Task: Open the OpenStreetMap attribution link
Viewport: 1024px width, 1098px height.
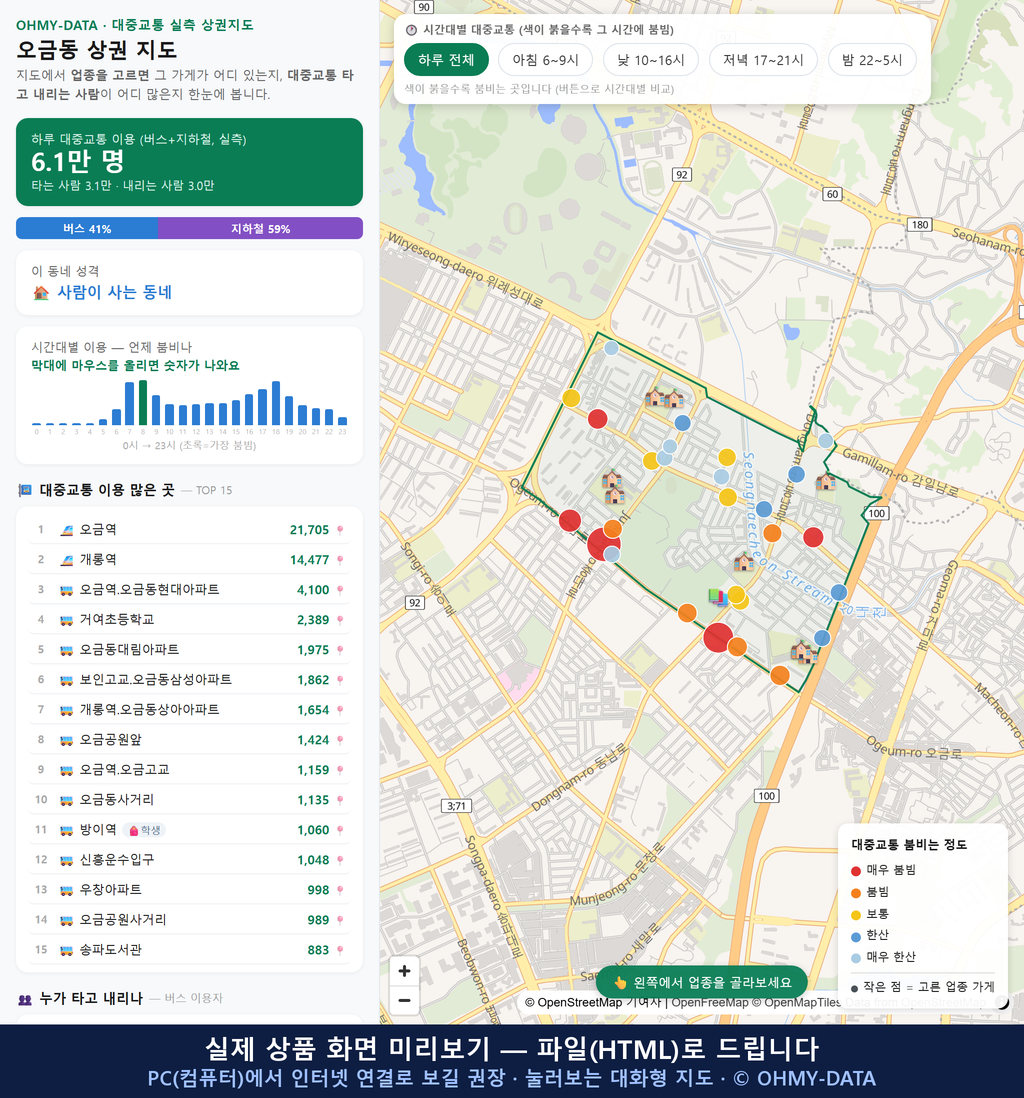Action: click(x=574, y=1003)
